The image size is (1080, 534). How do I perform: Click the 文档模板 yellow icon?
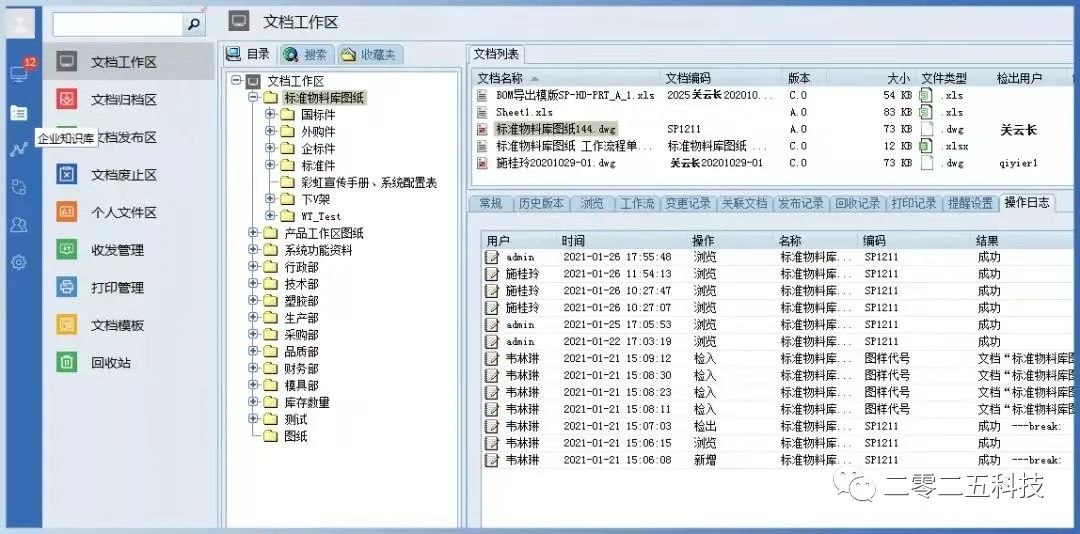(x=67, y=325)
